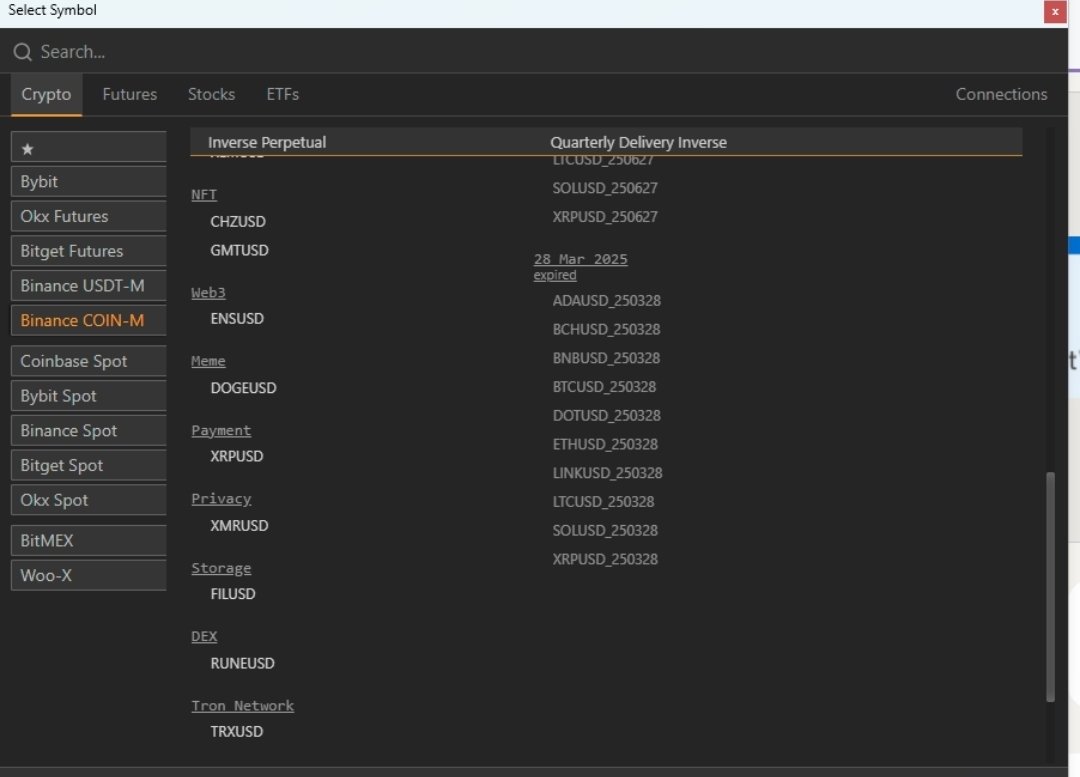The image size is (1080, 777).
Task: Click the symbol list vertical scrollbar thumb
Action: tap(1050, 587)
